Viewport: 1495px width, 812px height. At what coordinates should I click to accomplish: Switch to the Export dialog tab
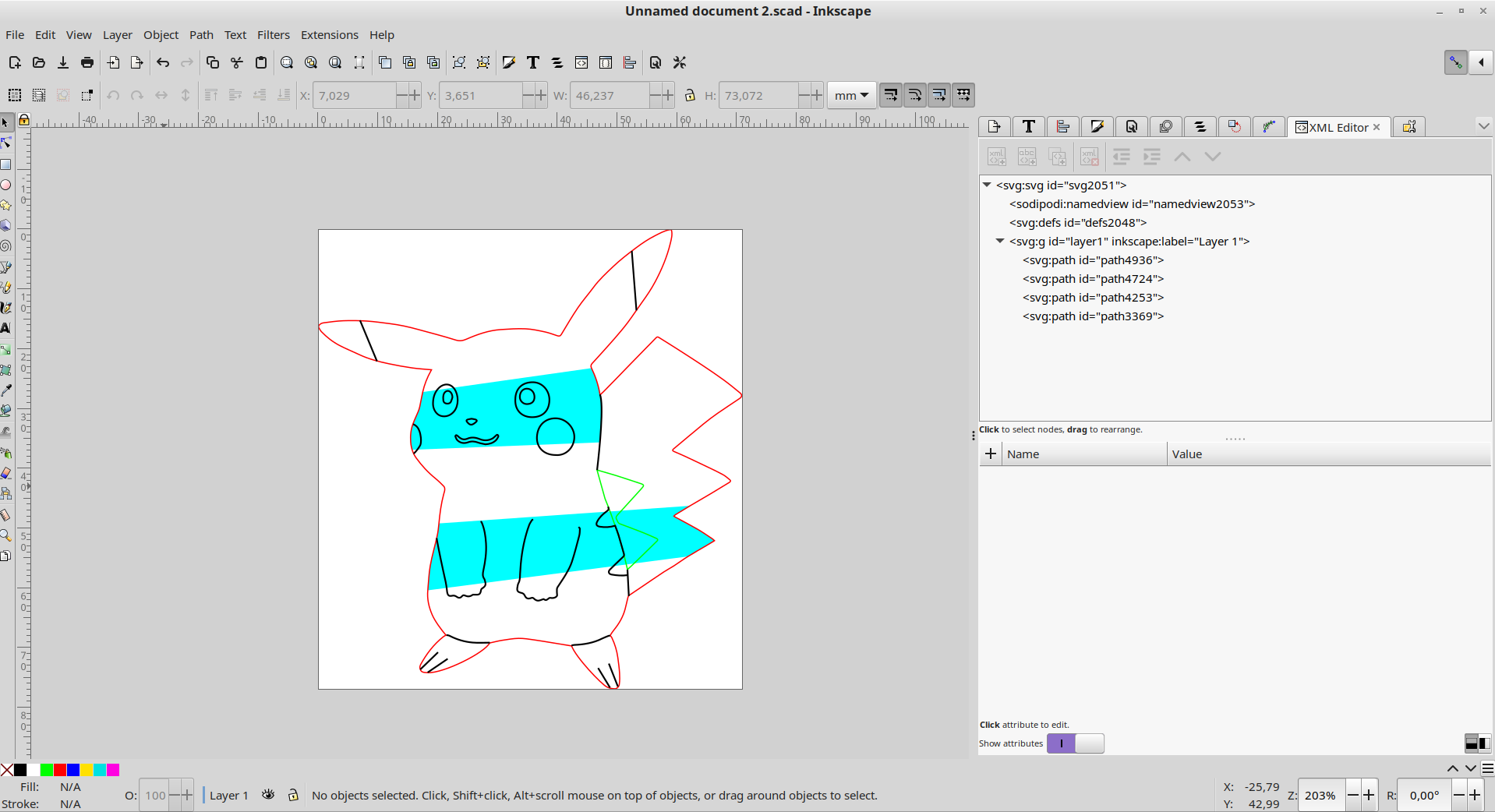(x=995, y=126)
